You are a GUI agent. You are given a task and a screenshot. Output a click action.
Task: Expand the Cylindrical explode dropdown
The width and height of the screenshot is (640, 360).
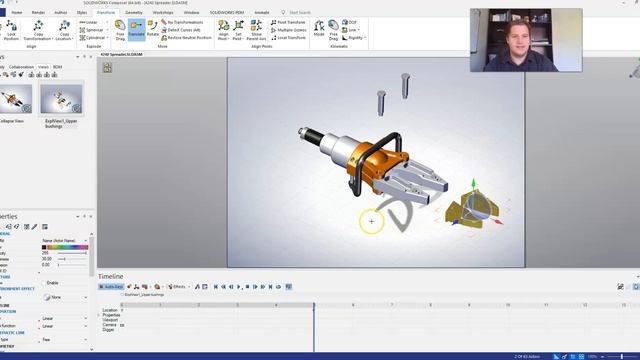coord(107,38)
